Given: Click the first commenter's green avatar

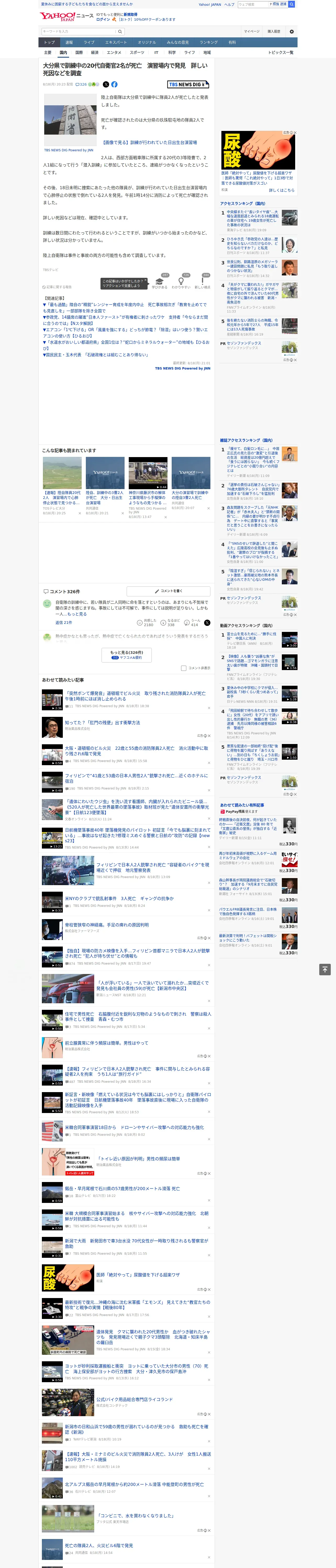Looking at the screenshot, I should point(47,604).
